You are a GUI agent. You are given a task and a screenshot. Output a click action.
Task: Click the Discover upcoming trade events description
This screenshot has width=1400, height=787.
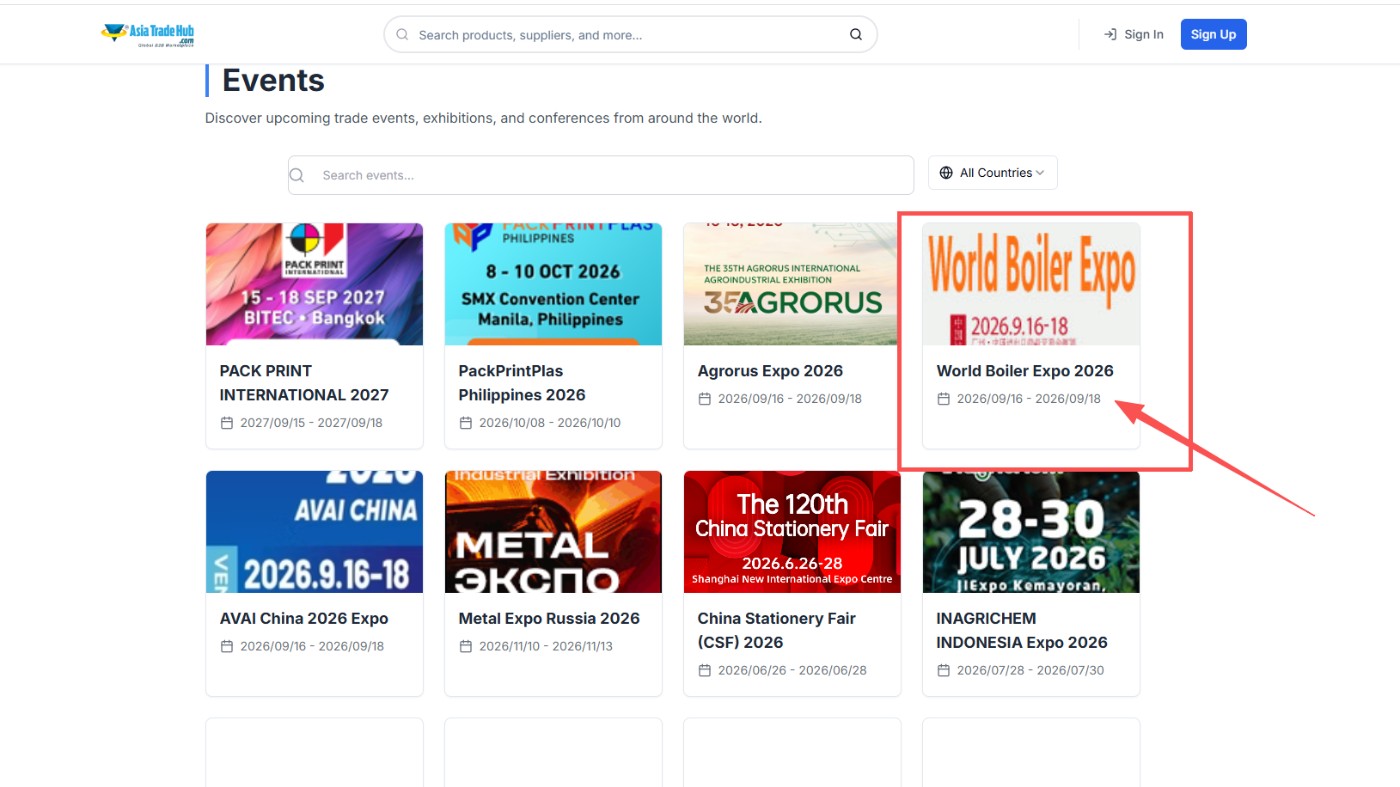[483, 118]
